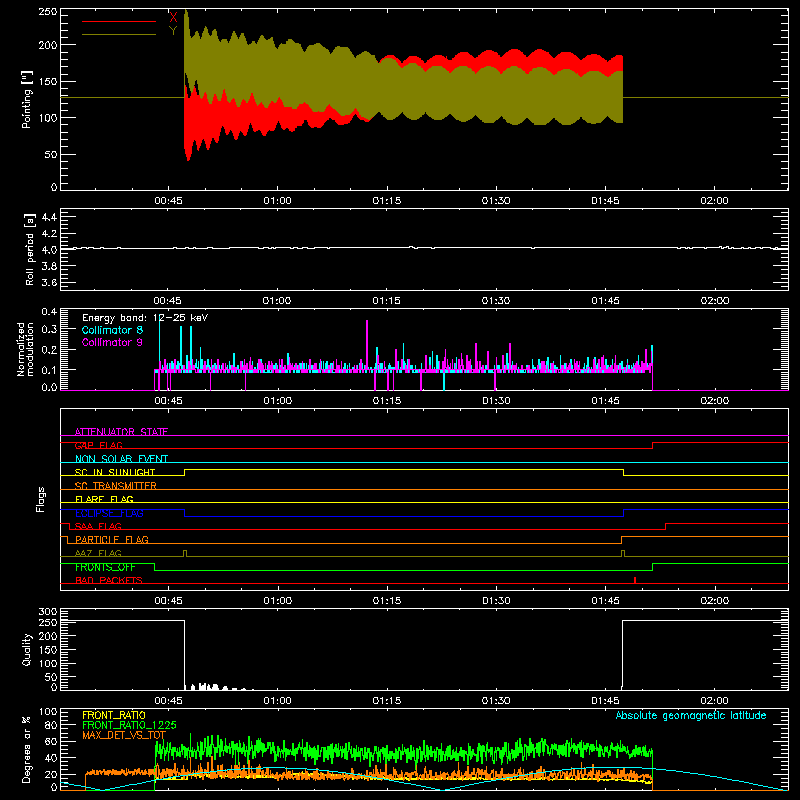Click the NON_SOLAR_EVENT flag label
Viewport: 800px width, 800px height.
(x=121, y=459)
